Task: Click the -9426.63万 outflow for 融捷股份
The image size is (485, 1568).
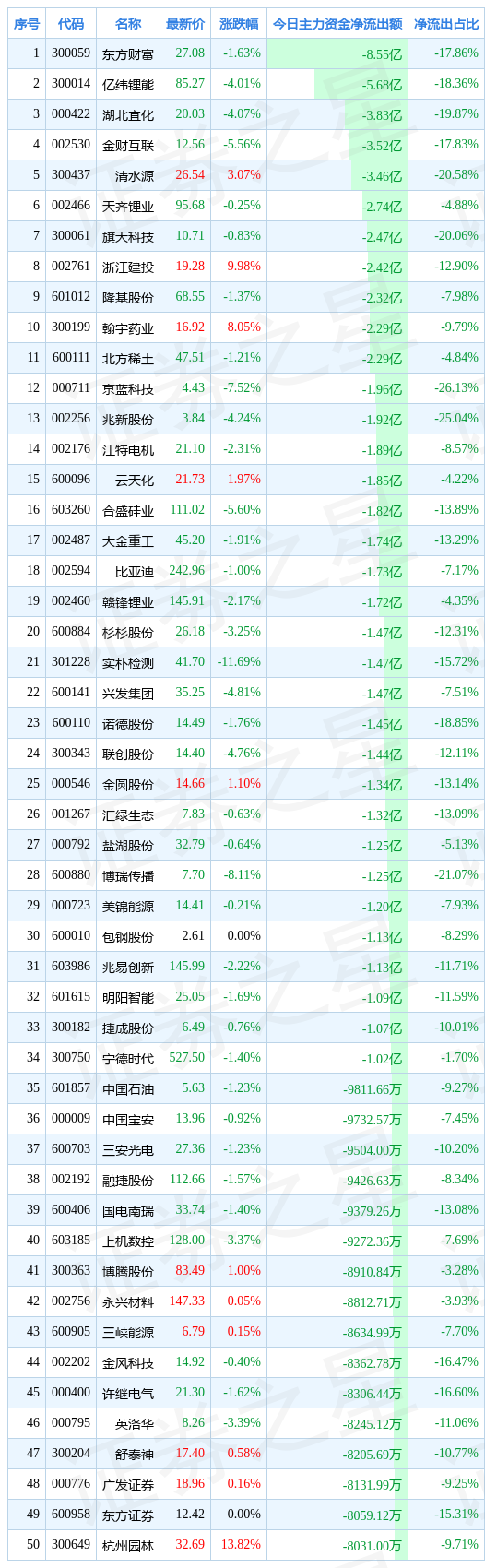Action: 373,1181
